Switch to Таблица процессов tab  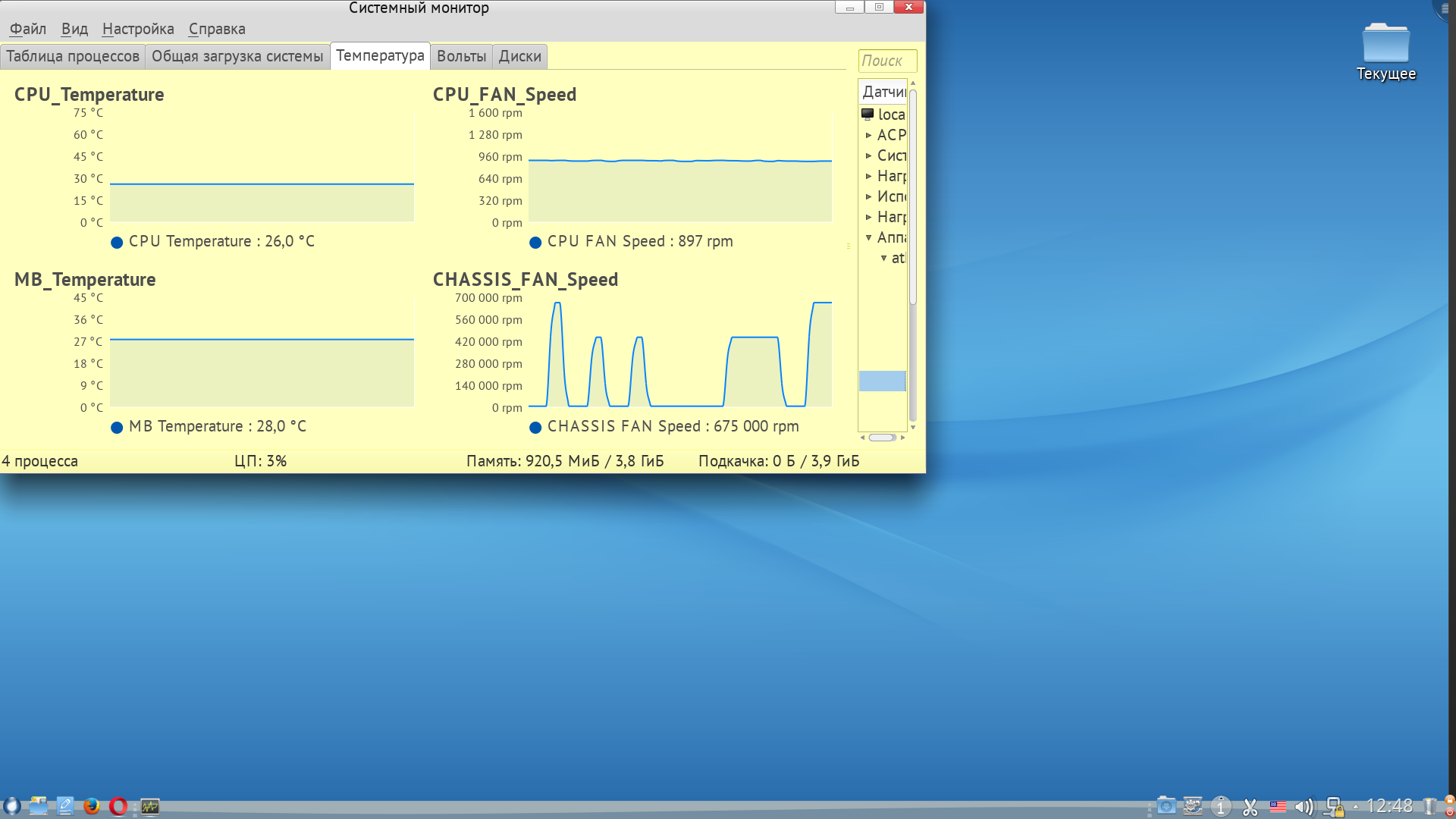pos(73,56)
